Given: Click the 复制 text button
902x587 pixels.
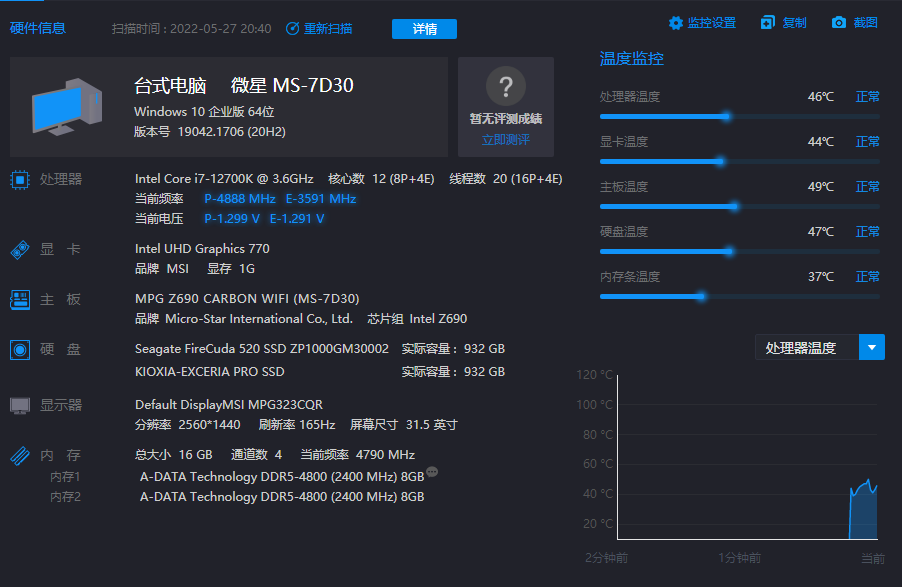Looking at the screenshot, I should coord(794,22).
